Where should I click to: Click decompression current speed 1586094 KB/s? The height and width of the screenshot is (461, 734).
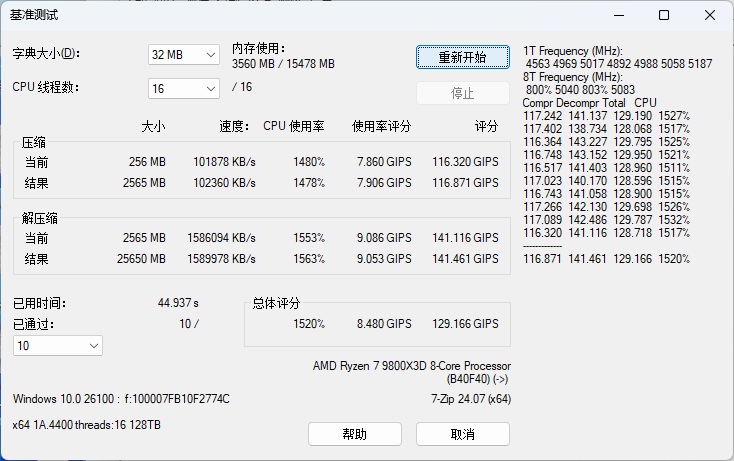221,238
